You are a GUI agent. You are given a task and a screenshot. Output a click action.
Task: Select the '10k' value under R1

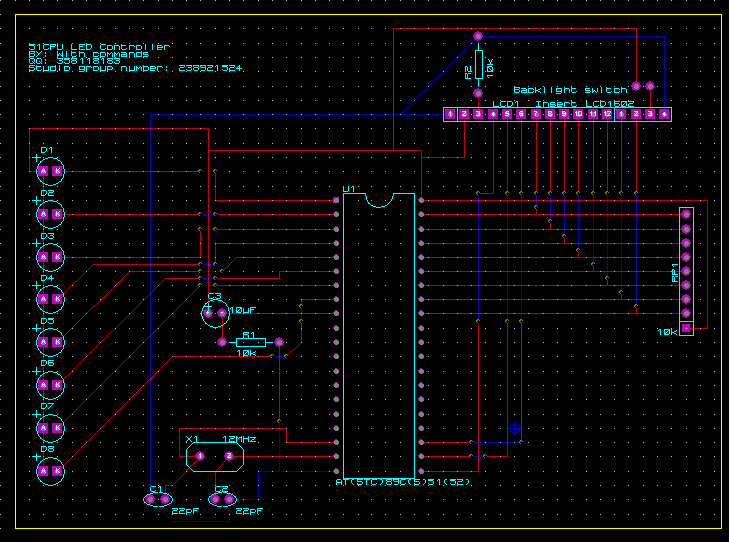point(246,353)
